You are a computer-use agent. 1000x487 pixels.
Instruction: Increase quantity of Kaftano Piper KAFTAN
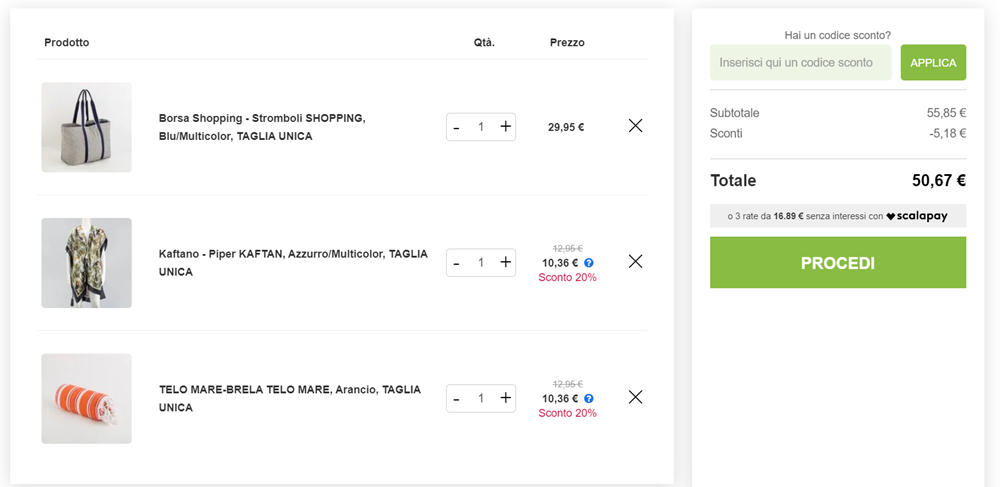(x=505, y=262)
